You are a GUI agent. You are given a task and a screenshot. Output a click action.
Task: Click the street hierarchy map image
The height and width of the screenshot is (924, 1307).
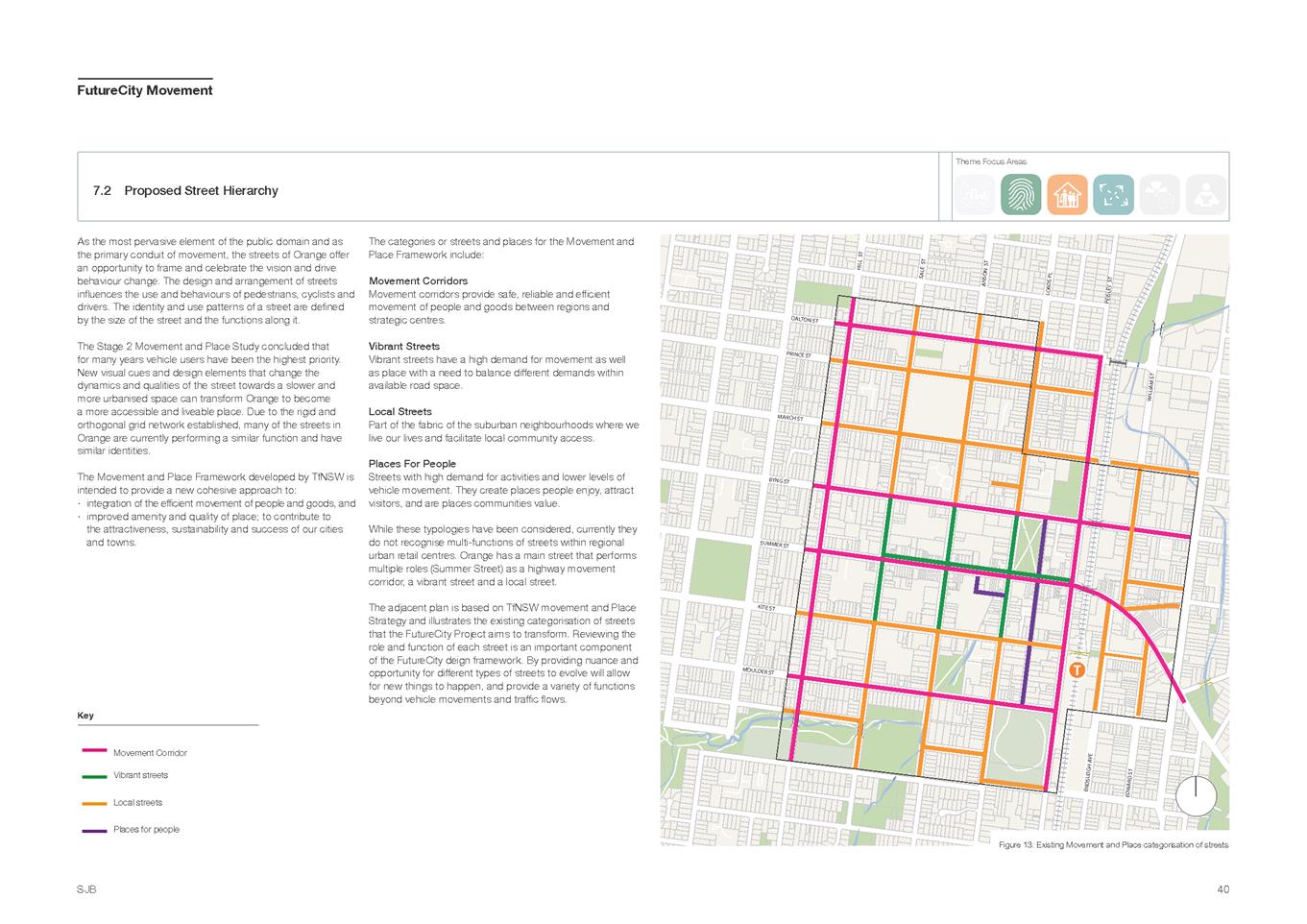pyautogui.click(x=945, y=539)
